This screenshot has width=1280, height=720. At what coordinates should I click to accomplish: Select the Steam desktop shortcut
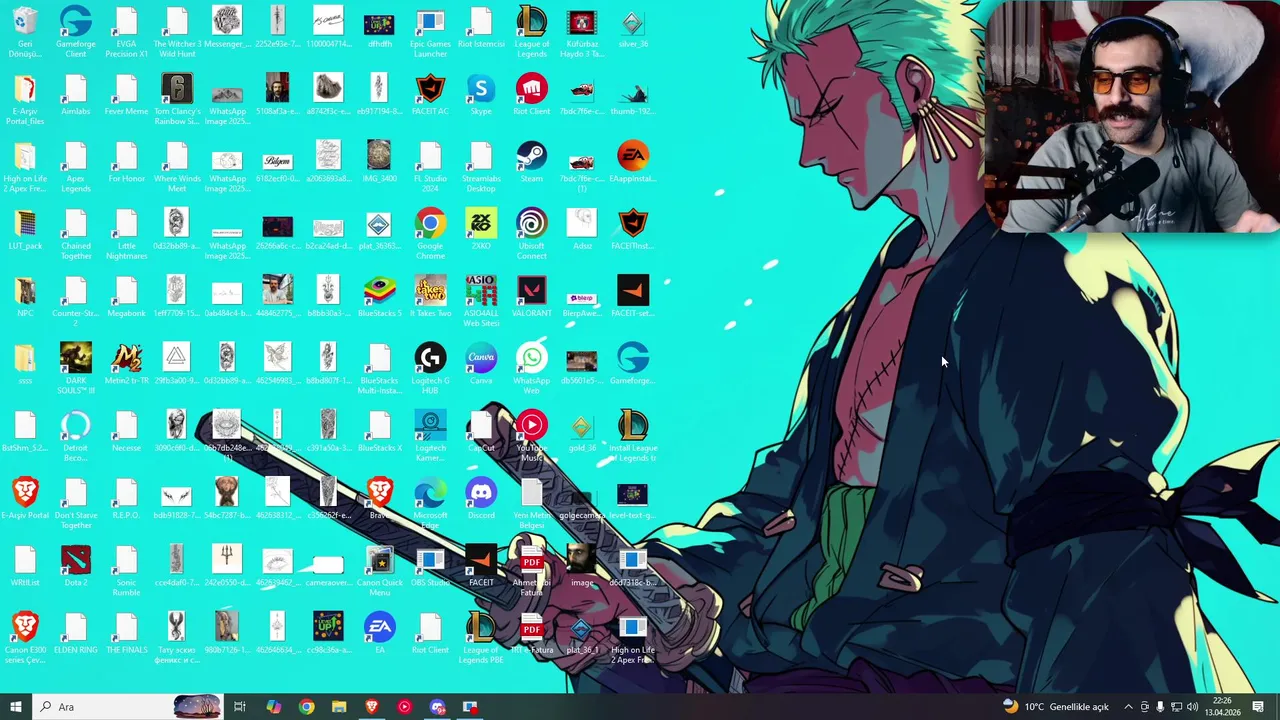(531, 162)
